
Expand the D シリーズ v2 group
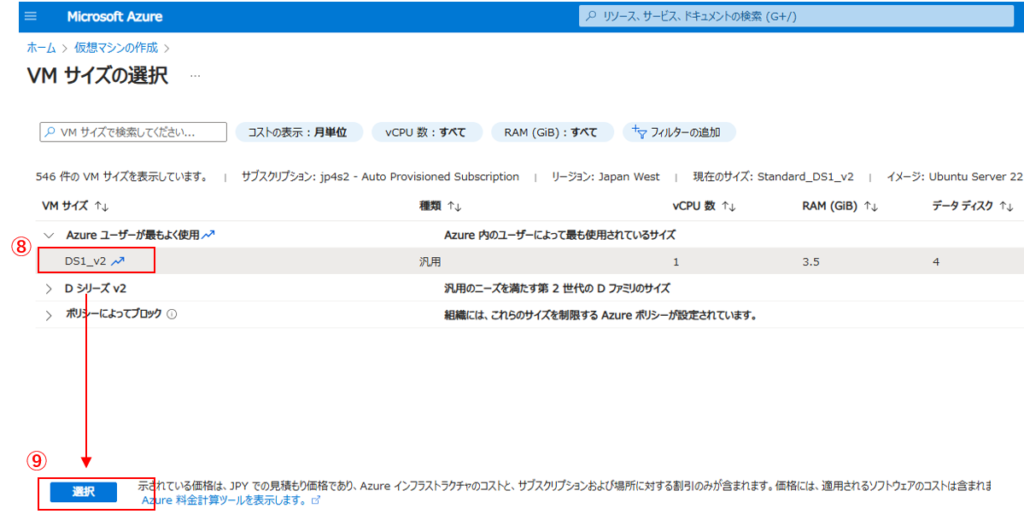tap(49, 289)
